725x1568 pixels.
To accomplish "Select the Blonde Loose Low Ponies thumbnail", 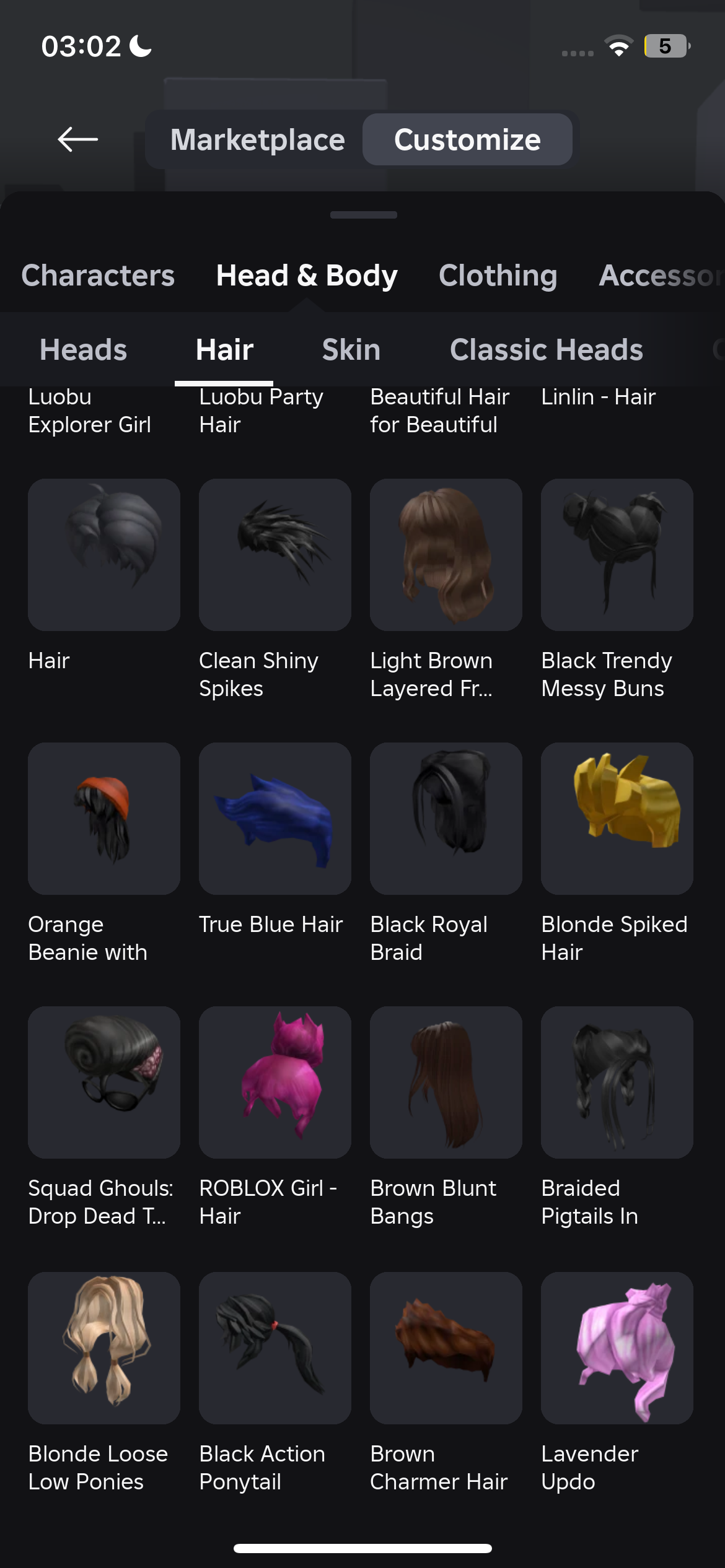I will [x=104, y=1348].
